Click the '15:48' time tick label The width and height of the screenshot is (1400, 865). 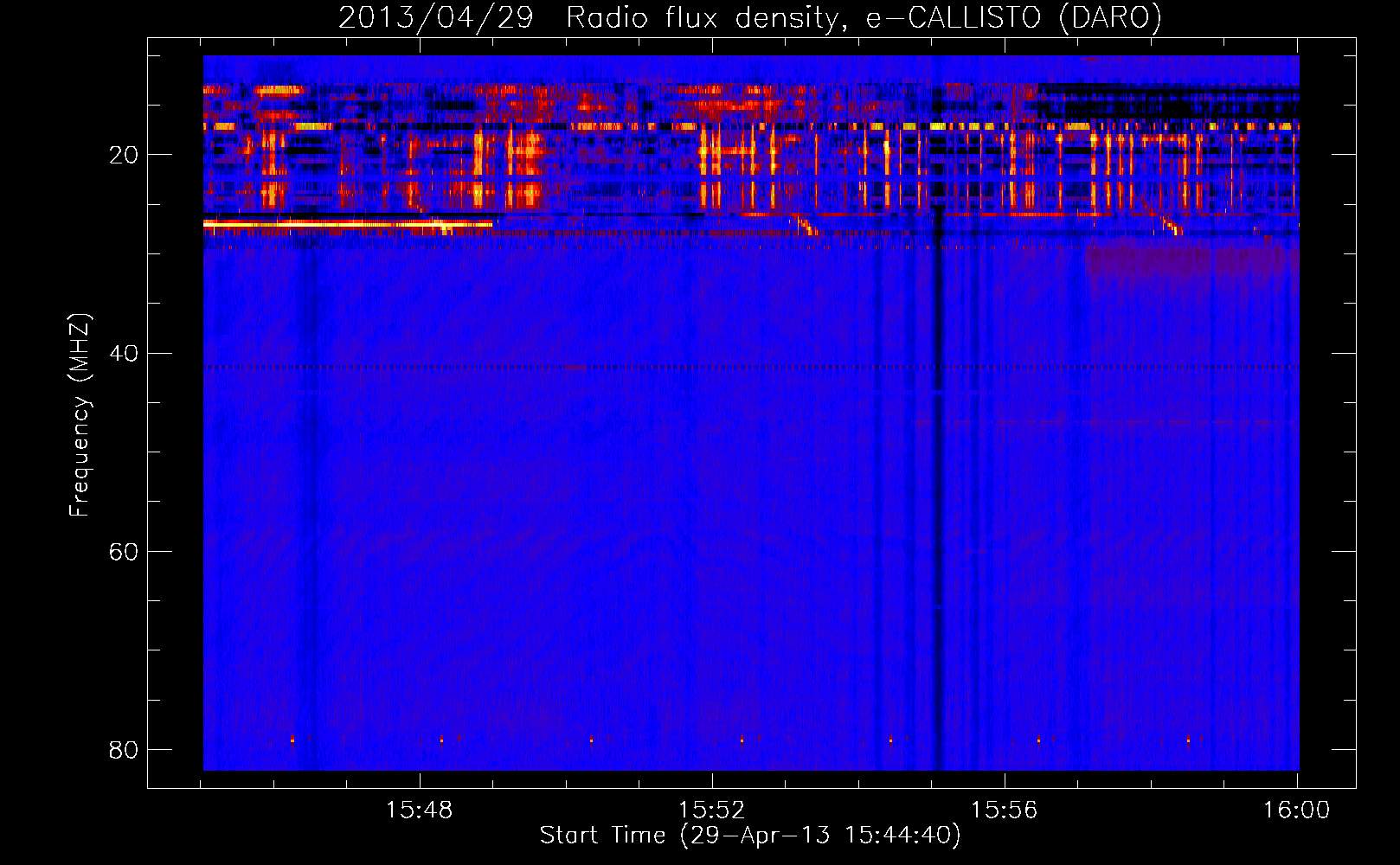click(419, 811)
